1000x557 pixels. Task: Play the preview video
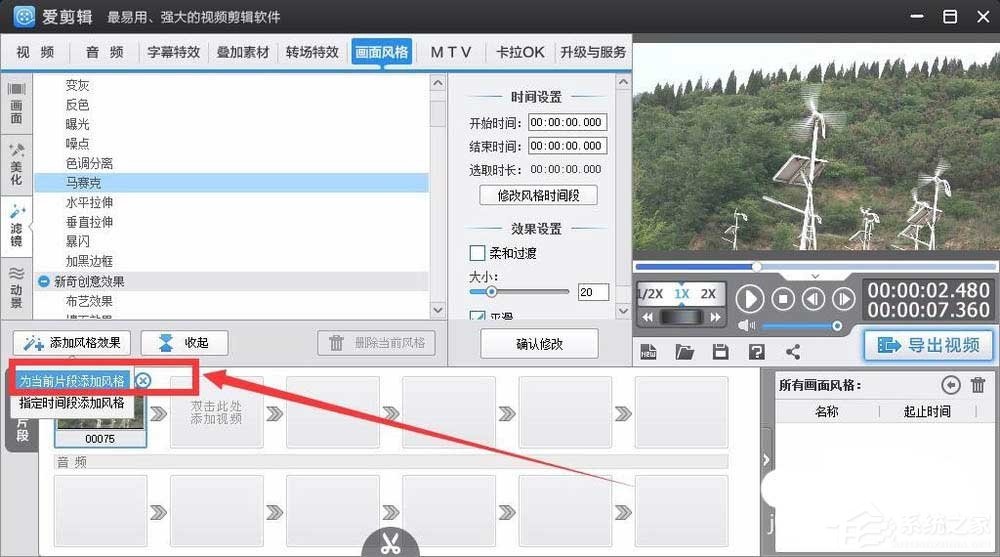[750, 299]
